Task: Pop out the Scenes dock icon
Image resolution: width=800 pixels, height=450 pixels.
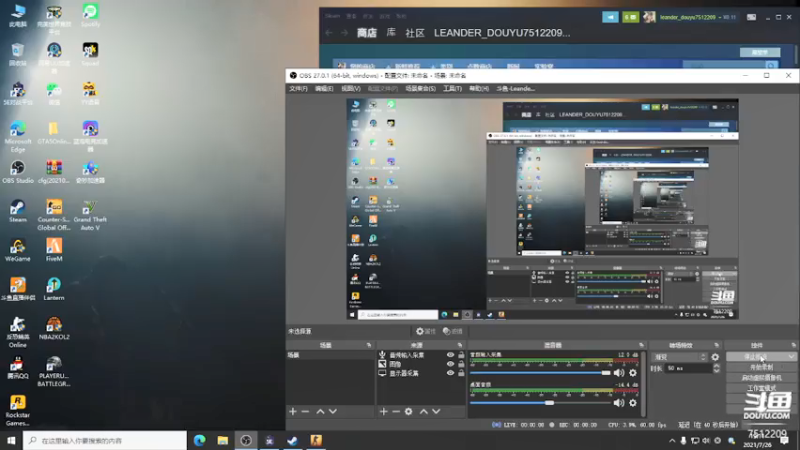Action: (369, 345)
